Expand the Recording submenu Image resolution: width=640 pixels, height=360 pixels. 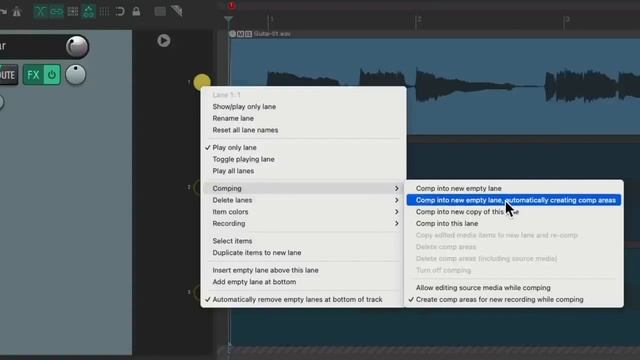[x=303, y=223]
